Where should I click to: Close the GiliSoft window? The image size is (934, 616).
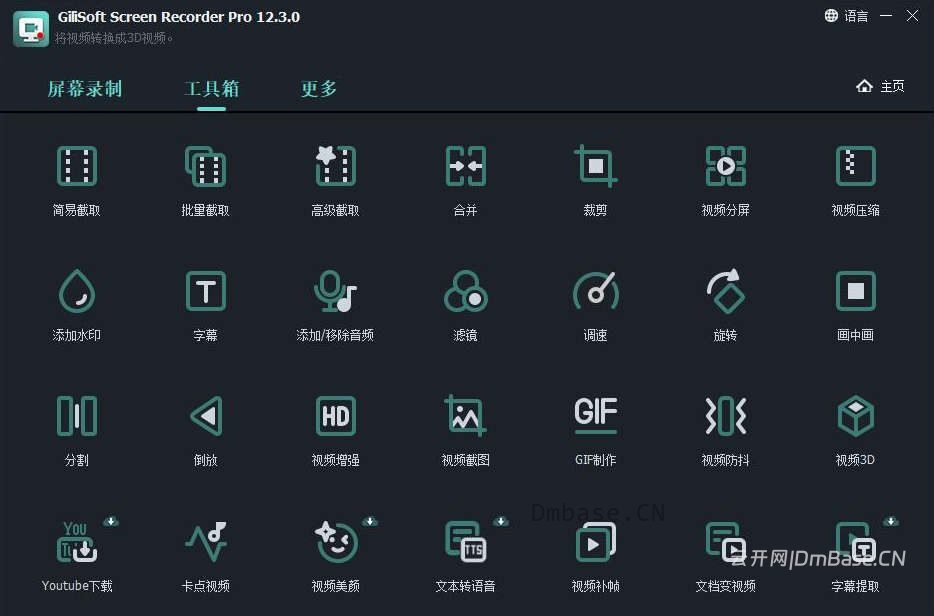[x=913, y=16]
